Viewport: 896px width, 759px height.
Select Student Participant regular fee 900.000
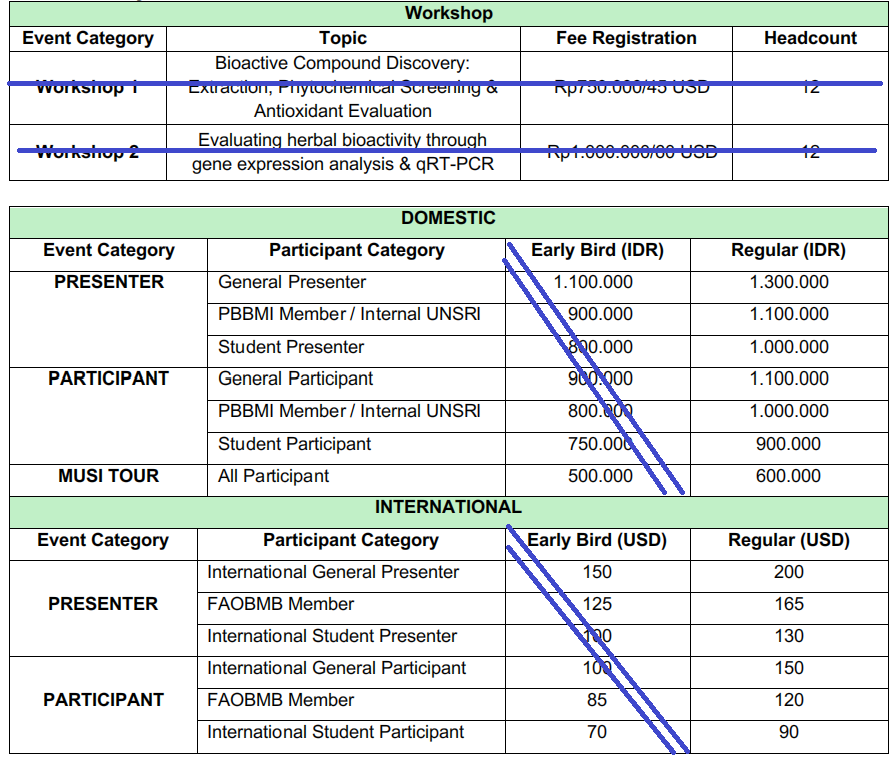(789, 444)
